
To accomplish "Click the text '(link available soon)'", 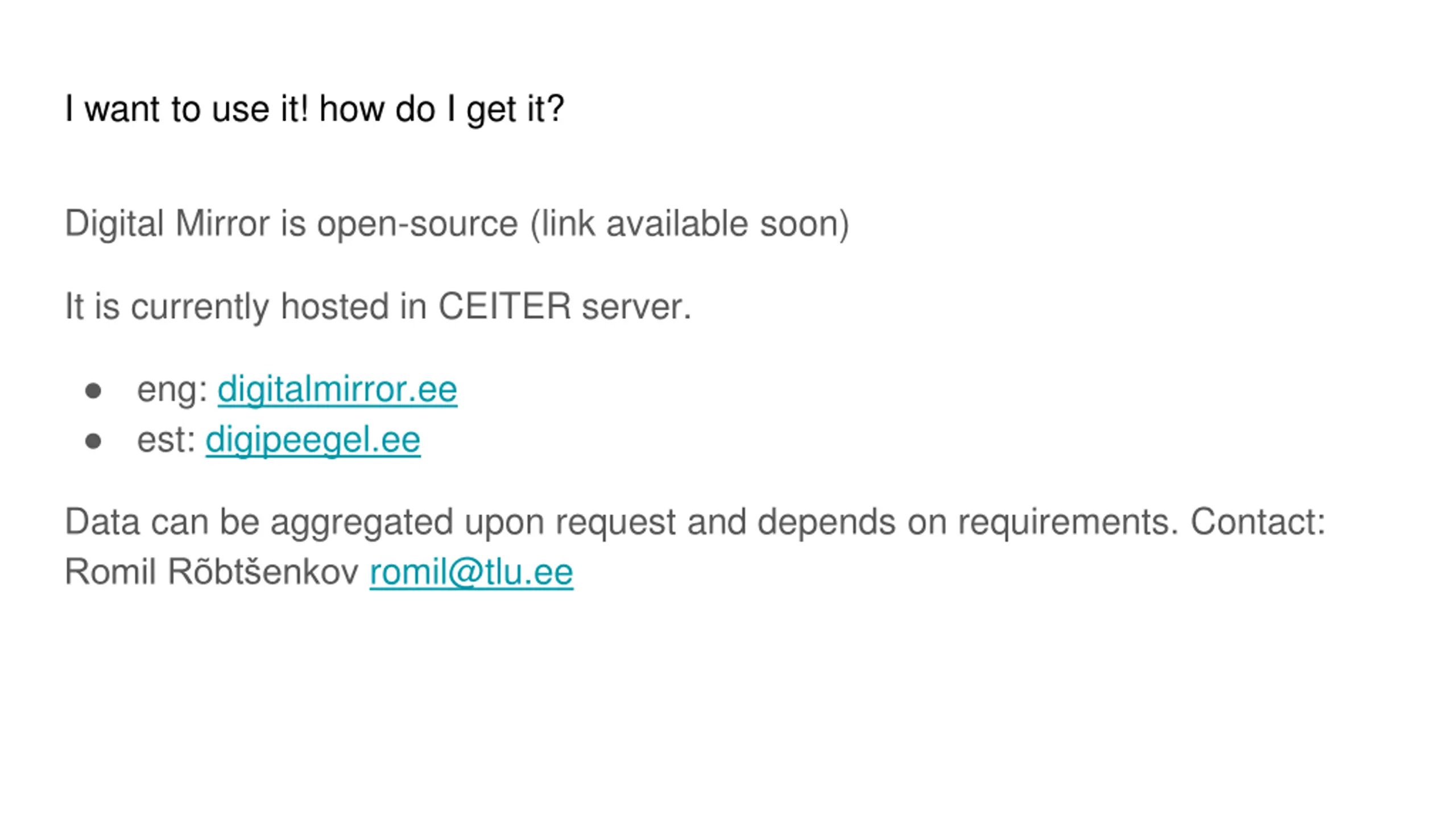I will click(689, 224).
